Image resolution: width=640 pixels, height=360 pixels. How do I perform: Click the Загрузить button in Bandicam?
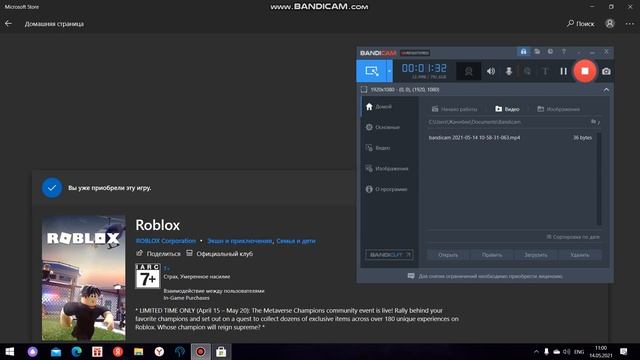pyautogui.click(x=536, y=255)
